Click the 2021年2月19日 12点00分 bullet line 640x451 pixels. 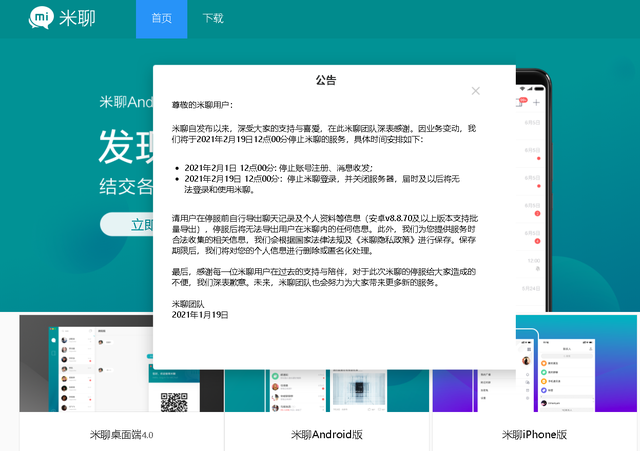tap(322, 184)
